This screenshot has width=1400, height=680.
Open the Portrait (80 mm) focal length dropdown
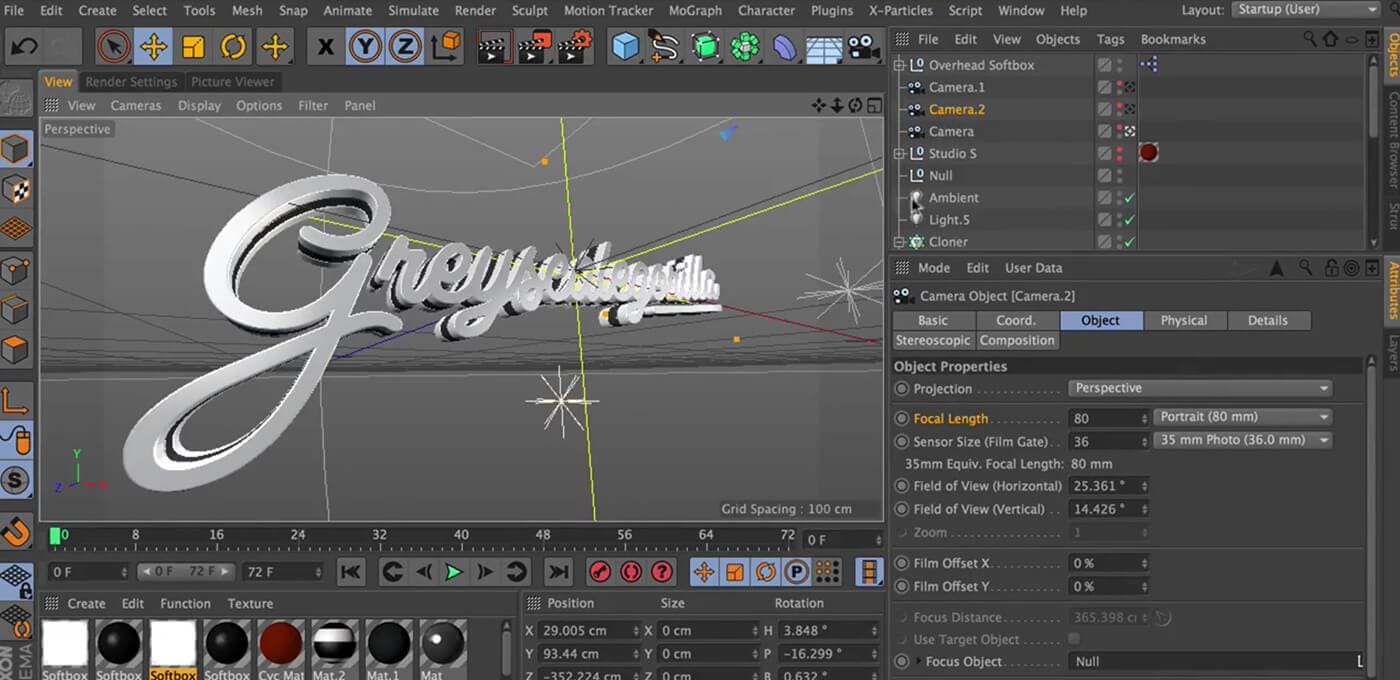pos(1242,416)
